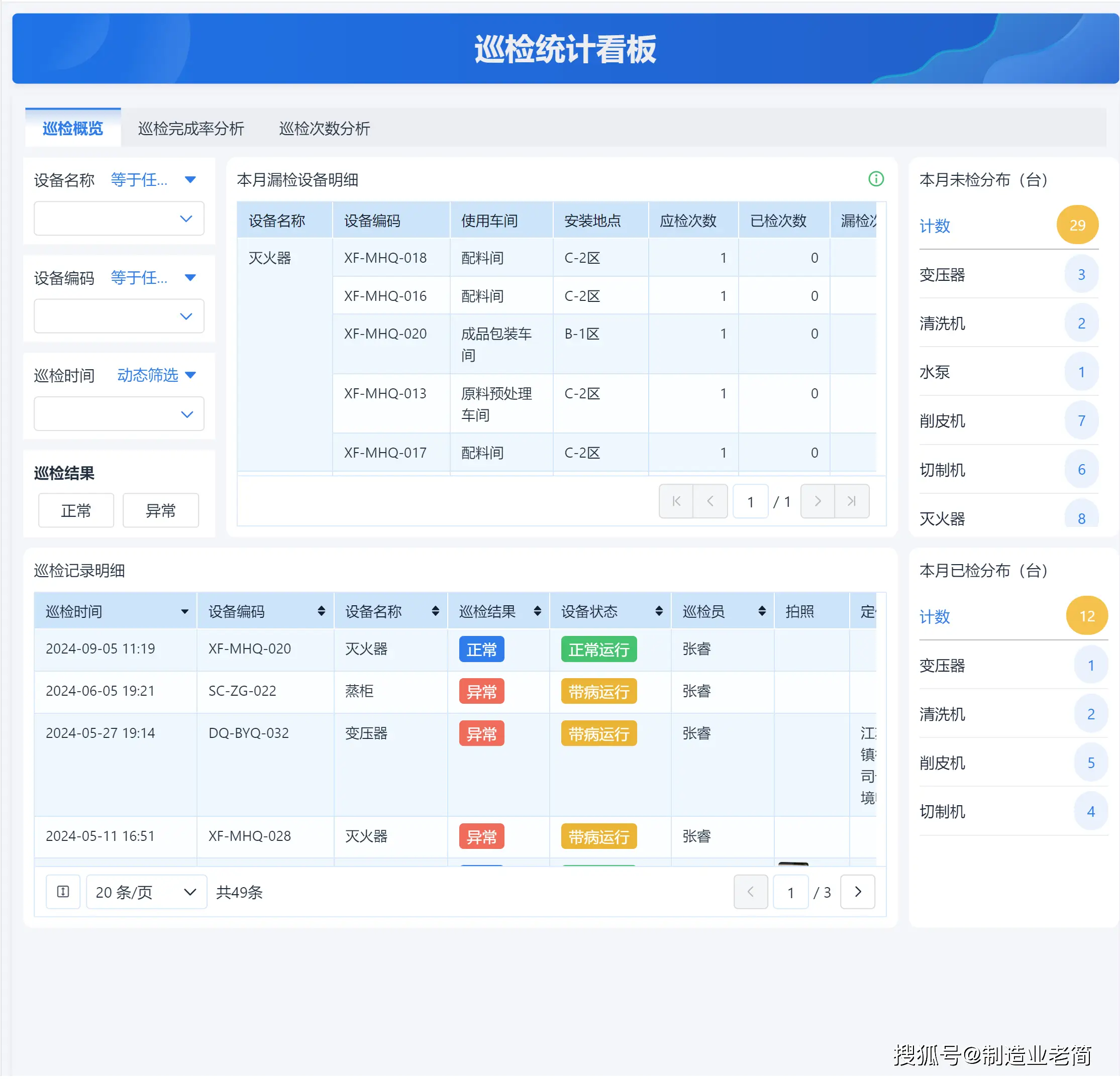
Task: Toggle 设备状态 column sorting
Action: 658,611
